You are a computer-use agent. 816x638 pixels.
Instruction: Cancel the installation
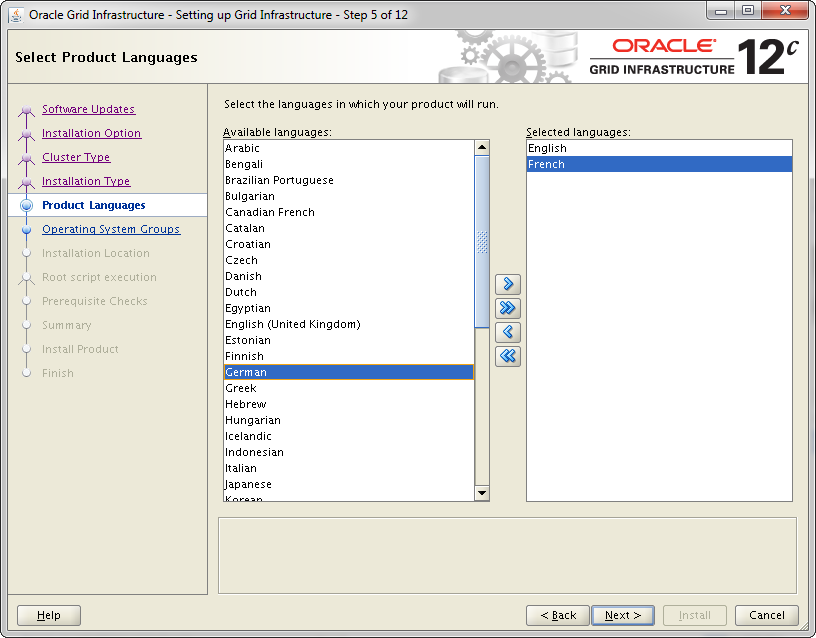pyautogui.click(x=766, y=615)
